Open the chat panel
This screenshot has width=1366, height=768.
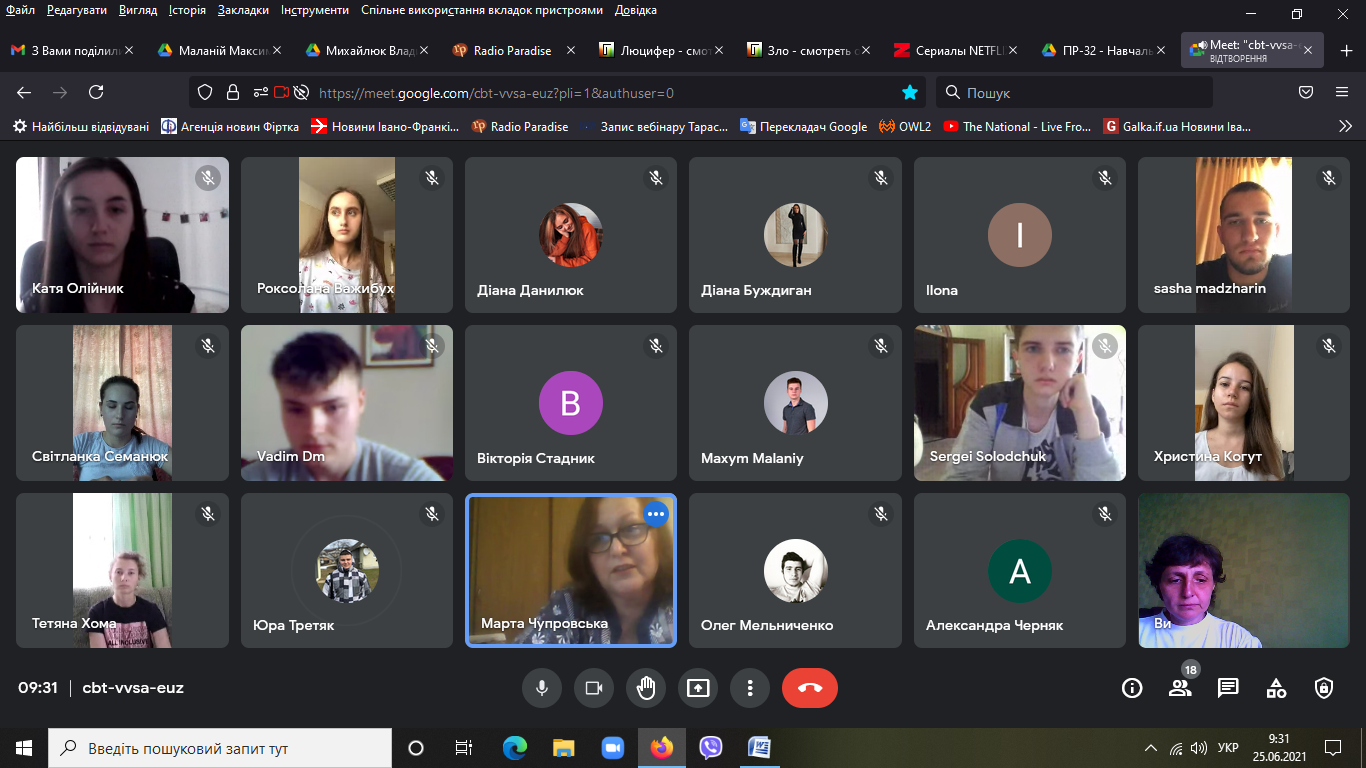click(x=1228, y=688)
